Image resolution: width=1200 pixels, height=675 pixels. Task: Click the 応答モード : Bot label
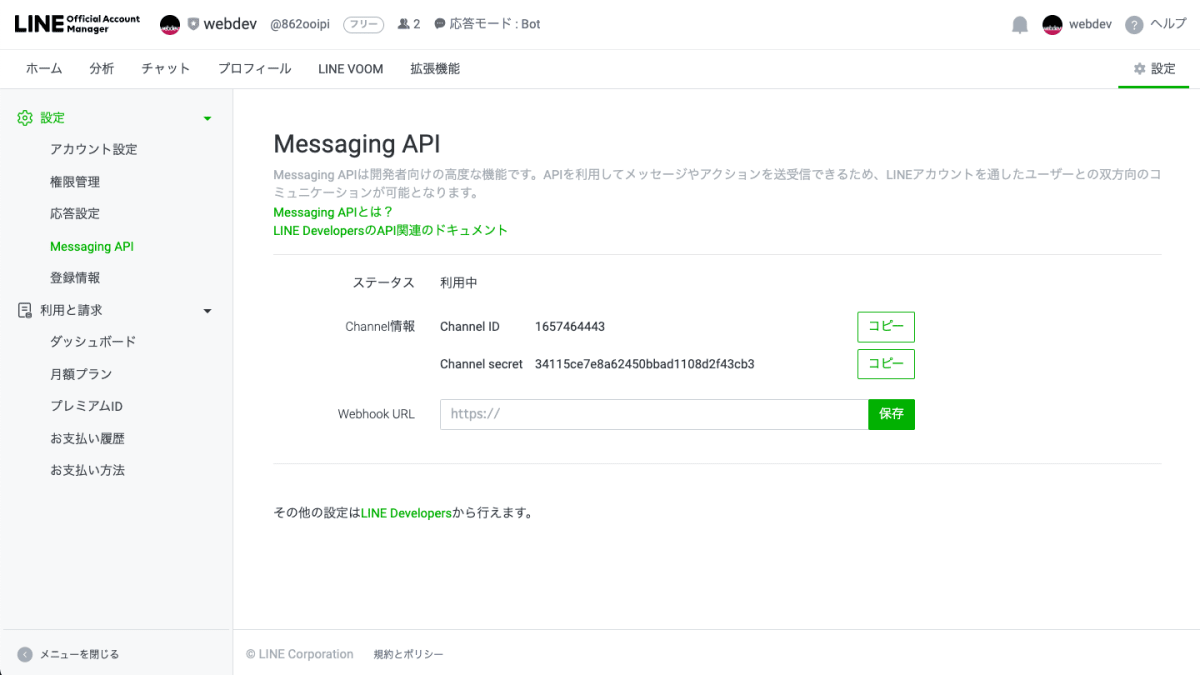click(x=495, y=24)
